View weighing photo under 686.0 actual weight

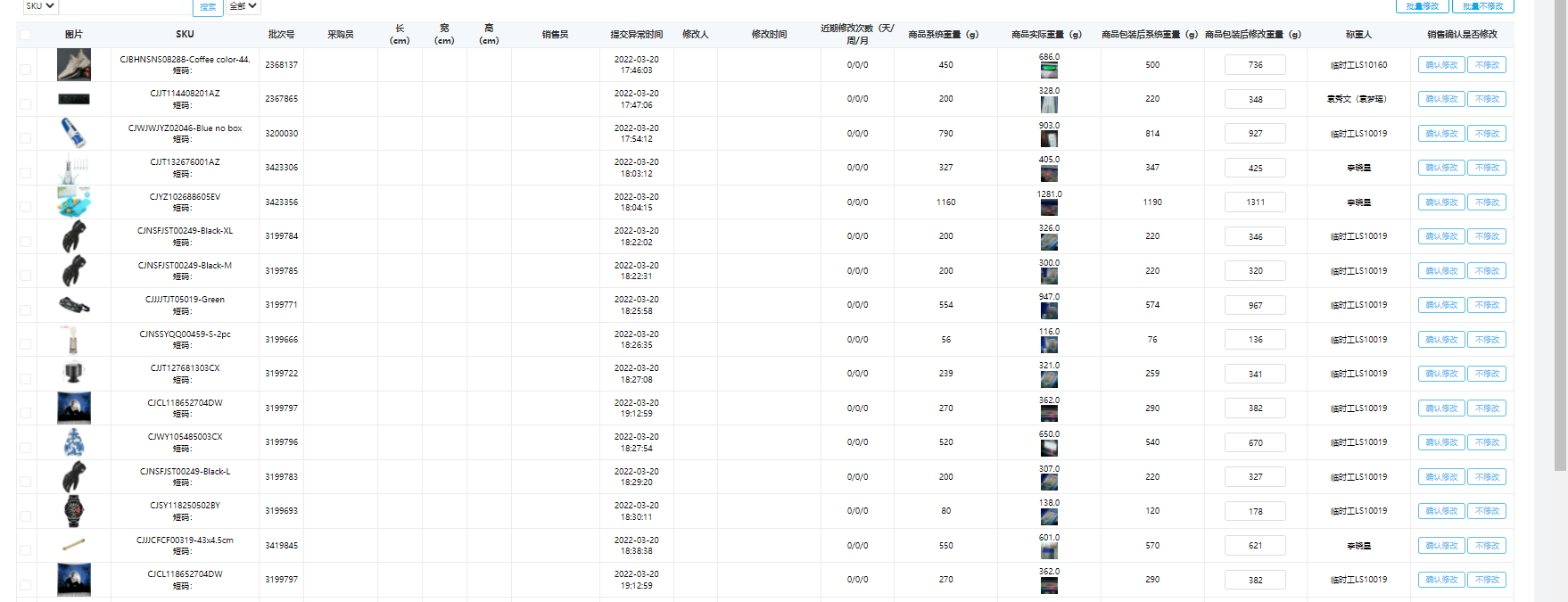click(x=1049, y=70)
